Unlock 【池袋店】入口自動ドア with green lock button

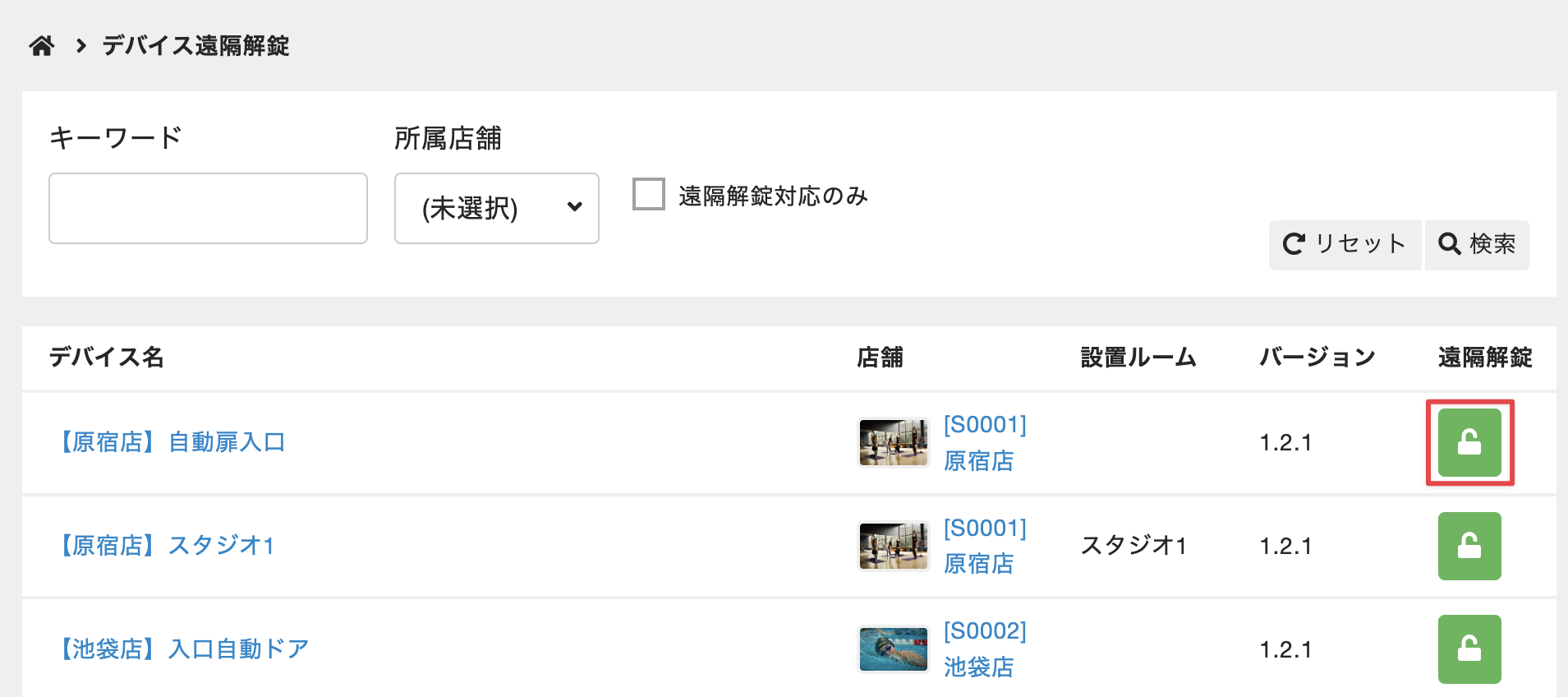tap(1469, 649)
